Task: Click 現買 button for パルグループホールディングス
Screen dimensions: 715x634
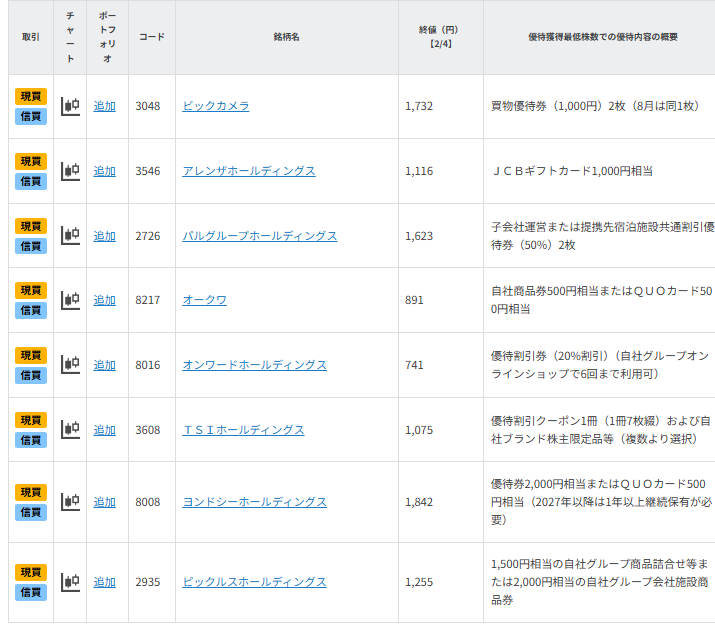Action: pos(31,226)
